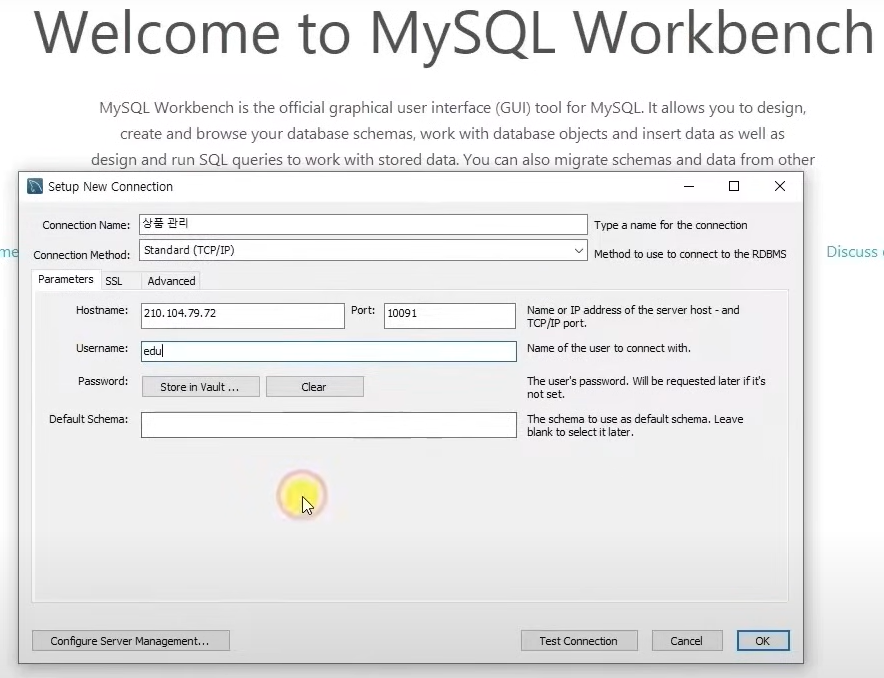Click the Password label
Screen dimensions: 884x678
(103, 381)
